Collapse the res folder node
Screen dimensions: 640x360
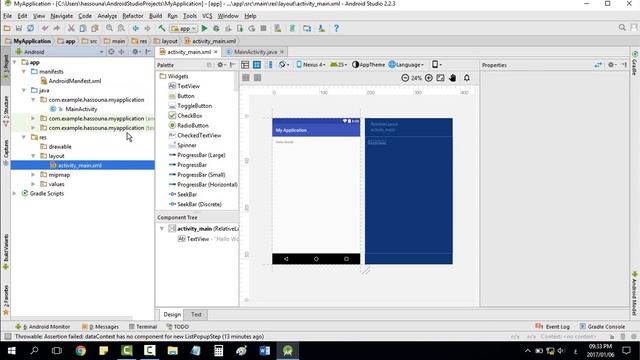[24, 137]
